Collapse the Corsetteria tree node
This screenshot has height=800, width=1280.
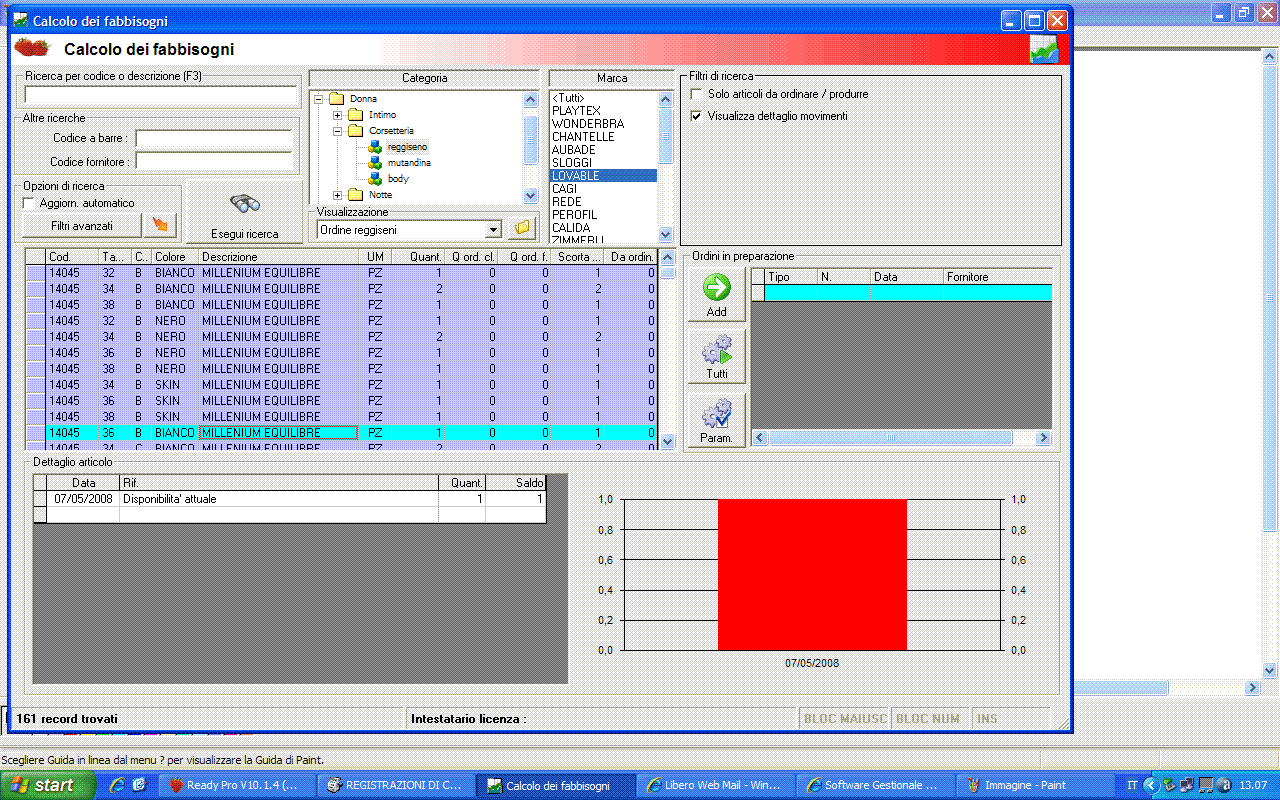338,131
